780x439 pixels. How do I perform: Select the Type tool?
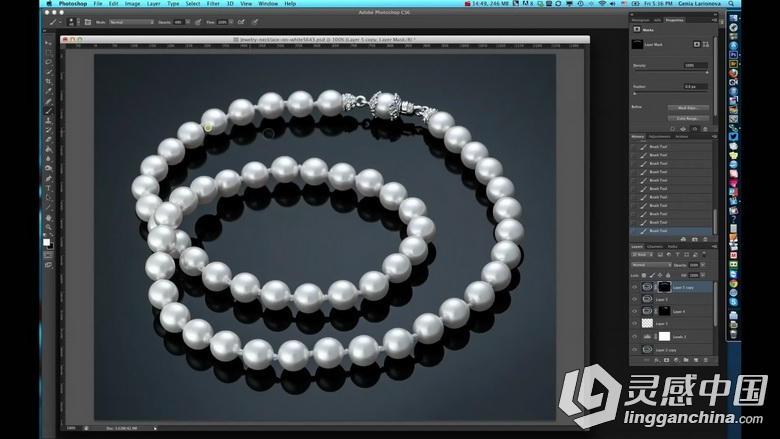(48, 188)
